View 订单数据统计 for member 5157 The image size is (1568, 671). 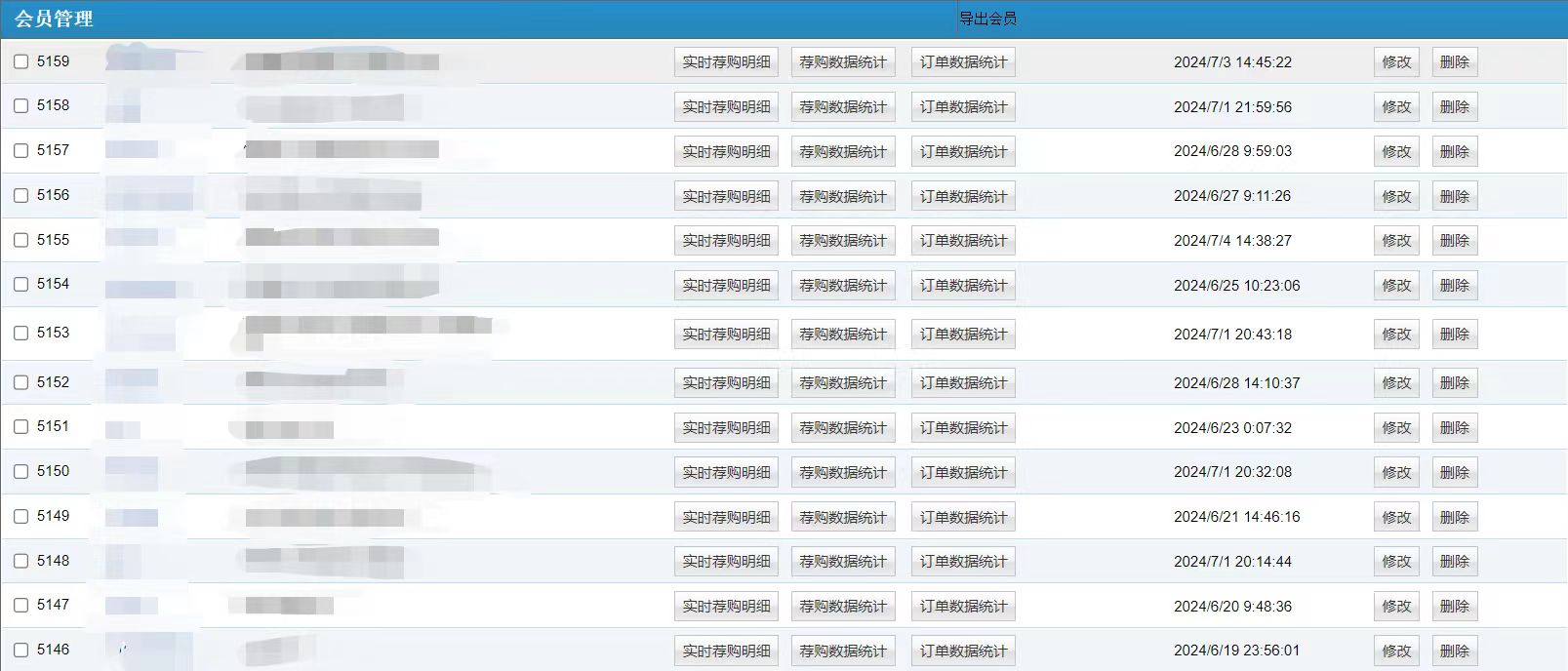[x=963, y=152]
